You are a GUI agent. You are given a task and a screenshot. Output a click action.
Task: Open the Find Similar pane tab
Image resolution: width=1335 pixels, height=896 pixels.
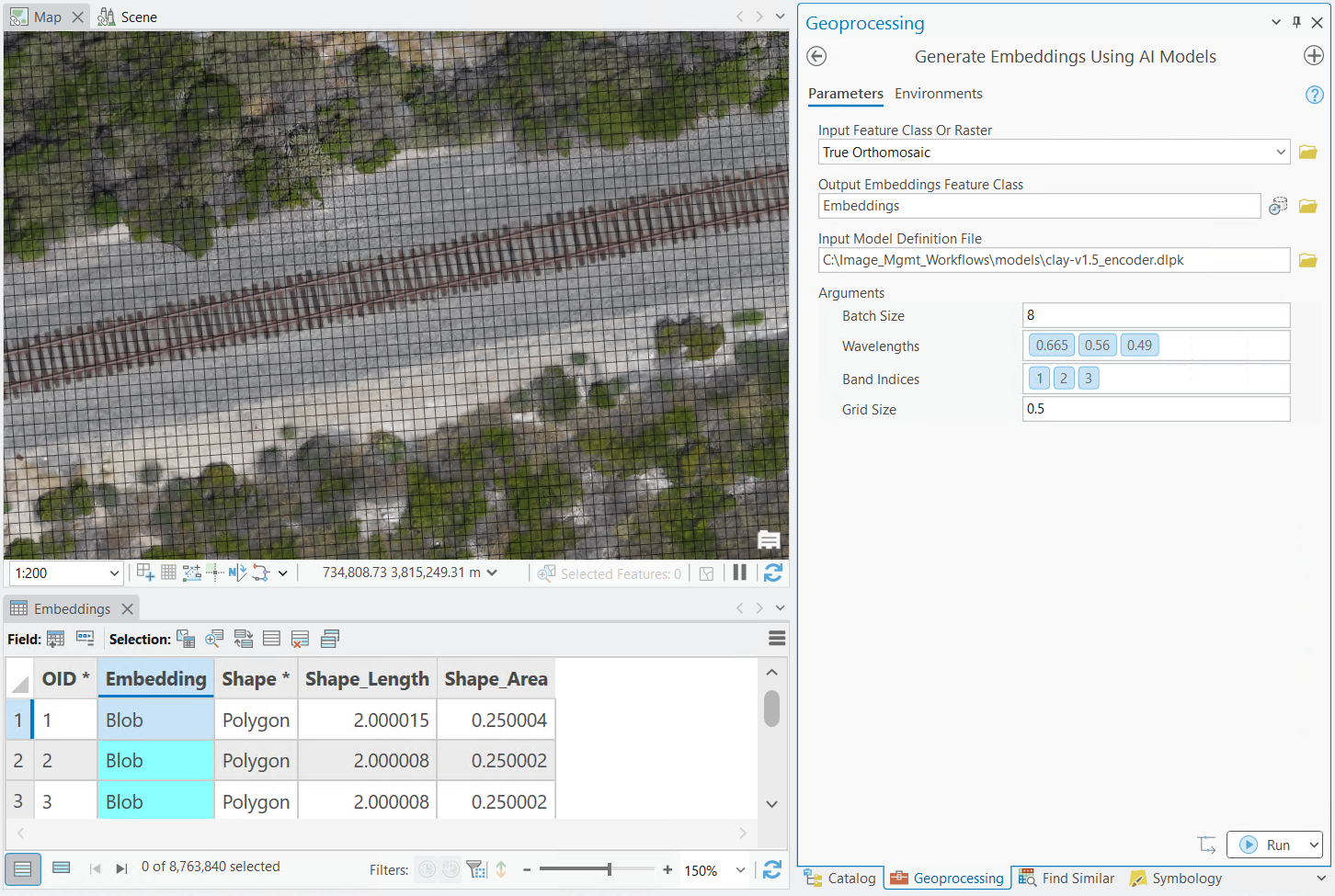tap(1067, 879)
